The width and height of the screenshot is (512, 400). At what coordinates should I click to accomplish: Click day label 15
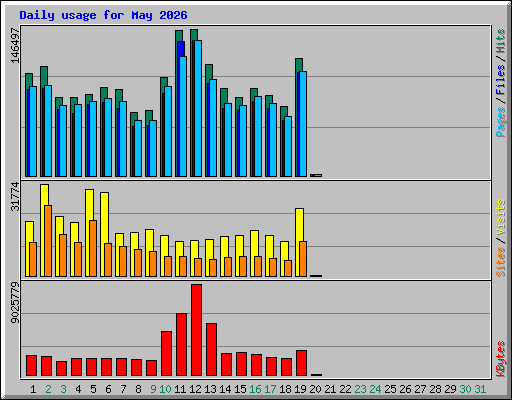pos(240,389)
